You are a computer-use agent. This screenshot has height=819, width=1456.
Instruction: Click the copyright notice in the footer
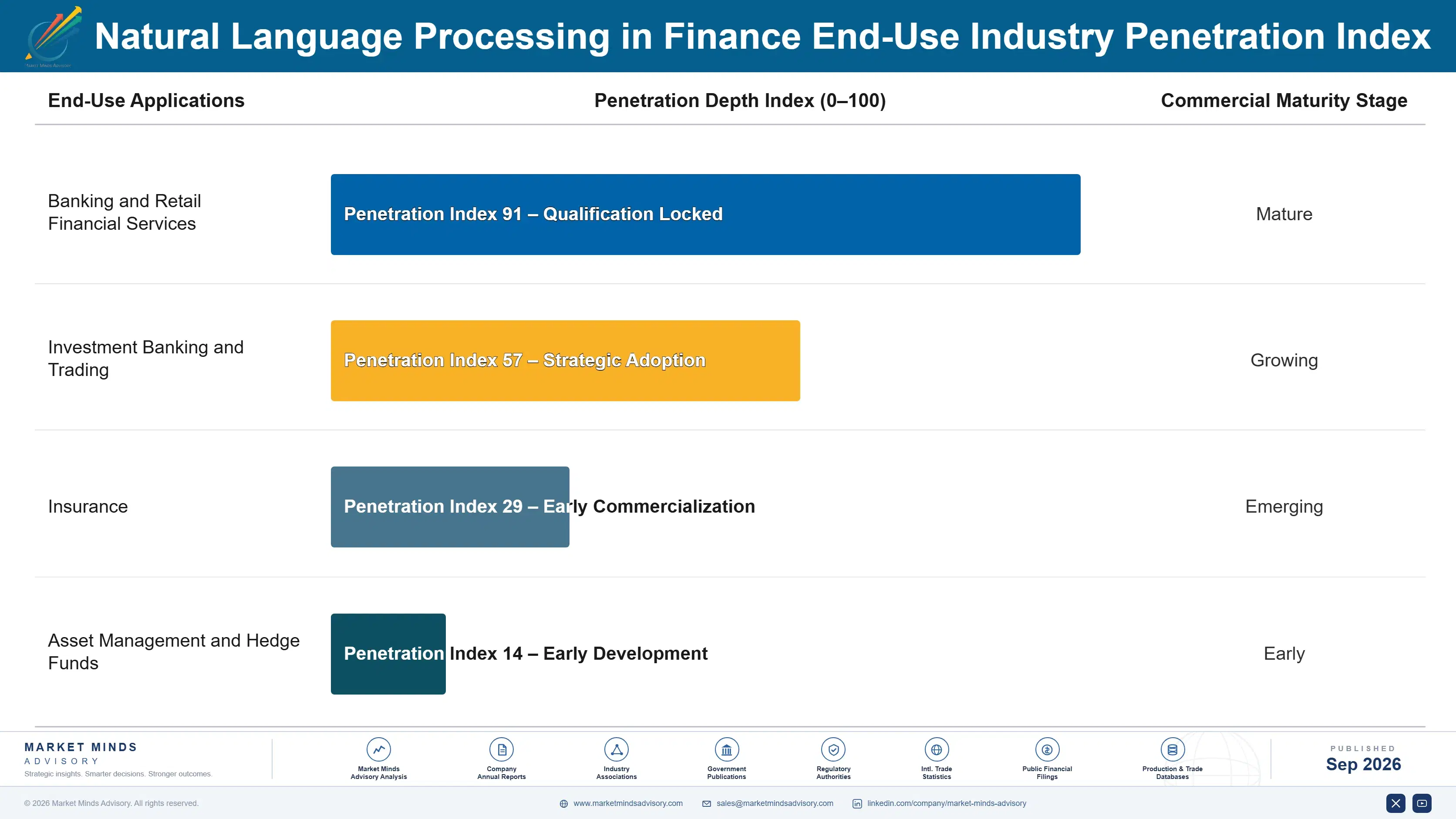pos(111,803)
